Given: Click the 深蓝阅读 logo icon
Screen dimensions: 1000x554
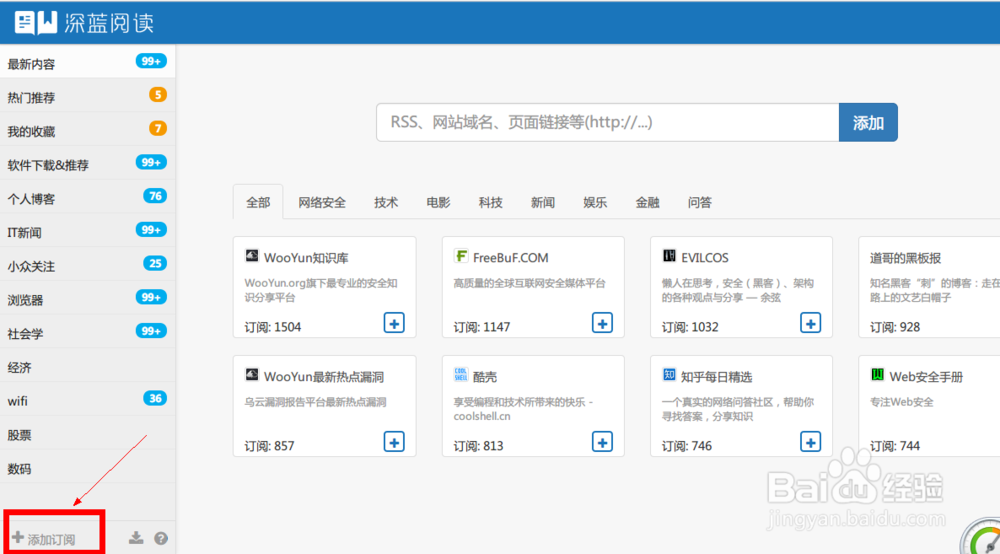Looking at the screenshot, I should (x=35, y=22).
